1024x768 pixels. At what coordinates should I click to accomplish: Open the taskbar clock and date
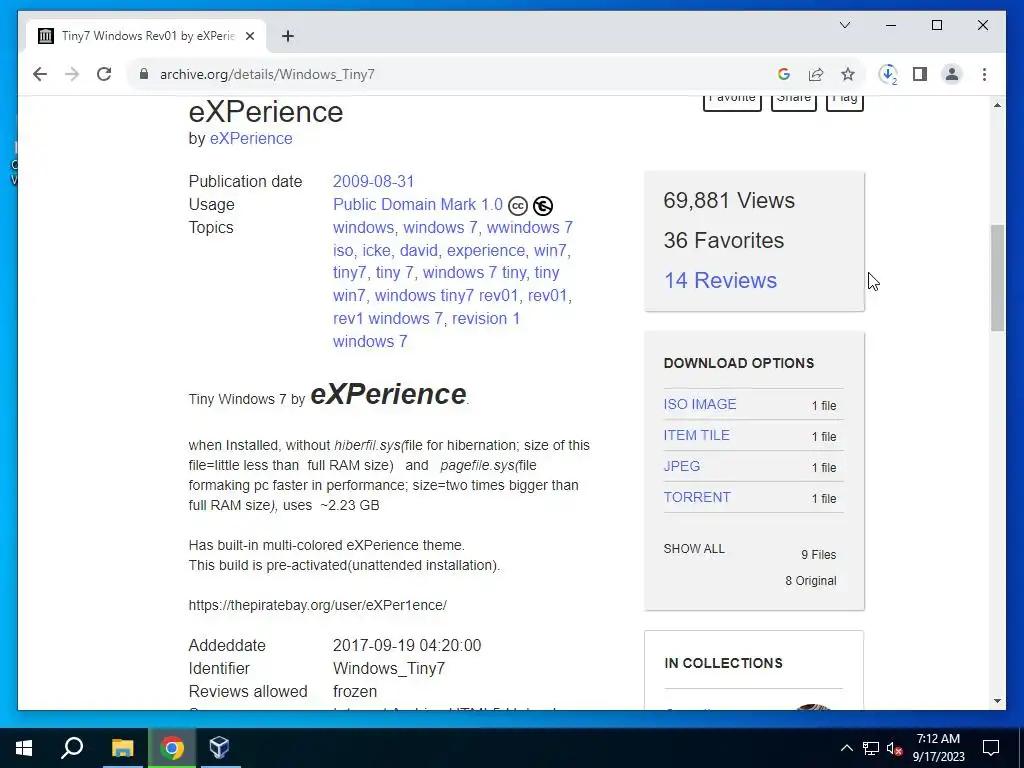coord(938,748)
